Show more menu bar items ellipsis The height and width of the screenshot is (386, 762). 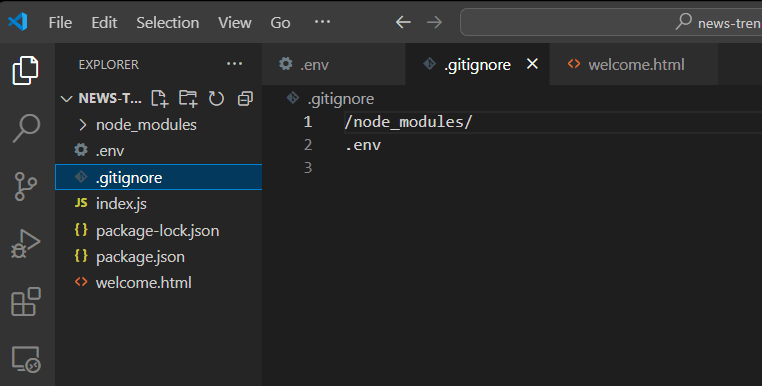322,21
